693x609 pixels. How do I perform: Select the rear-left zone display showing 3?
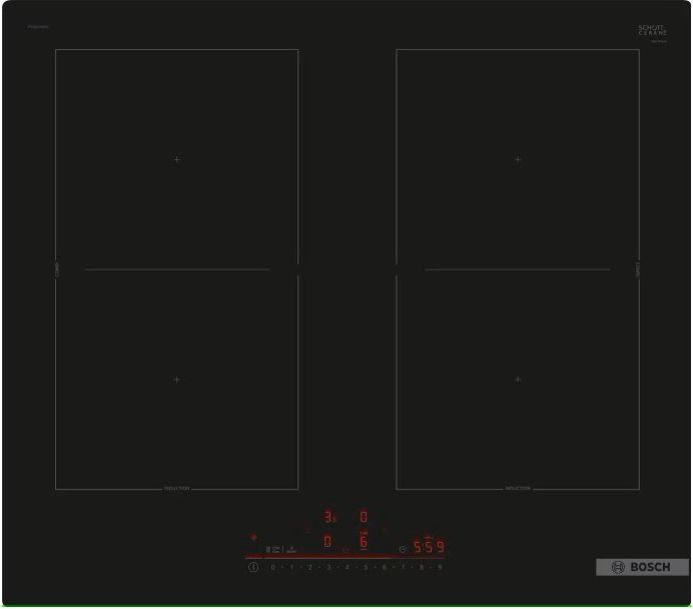tap(328, 517)
